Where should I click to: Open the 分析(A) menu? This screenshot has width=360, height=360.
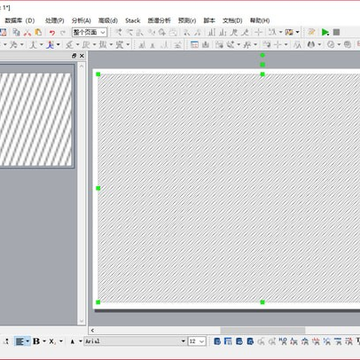(81, 21)
